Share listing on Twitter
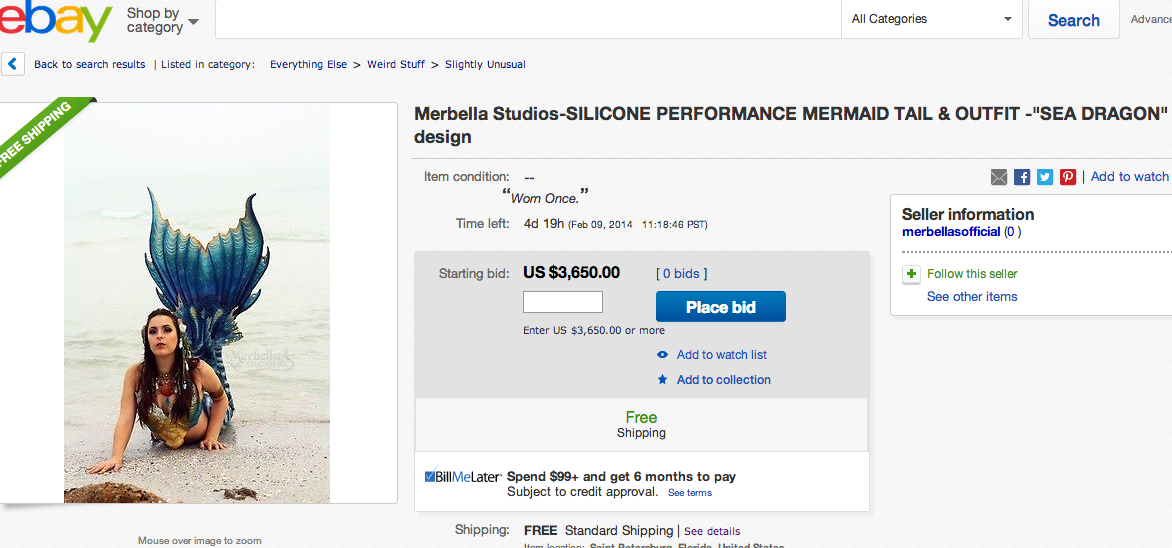 coord(1045,177)
